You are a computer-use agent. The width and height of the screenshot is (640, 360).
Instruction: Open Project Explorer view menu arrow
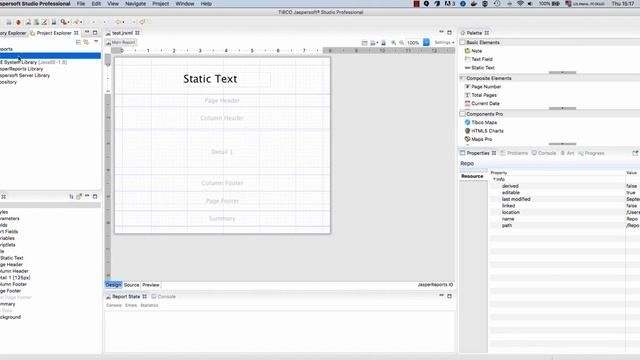click(96, 42)
